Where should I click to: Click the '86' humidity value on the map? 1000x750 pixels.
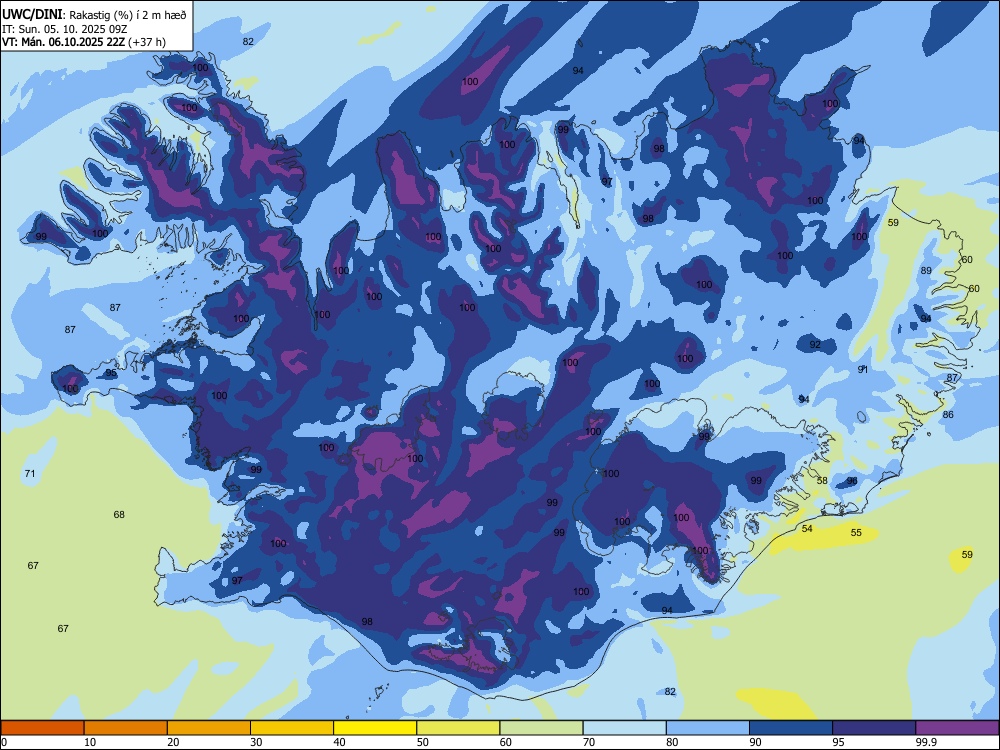(x=948, y=415)
